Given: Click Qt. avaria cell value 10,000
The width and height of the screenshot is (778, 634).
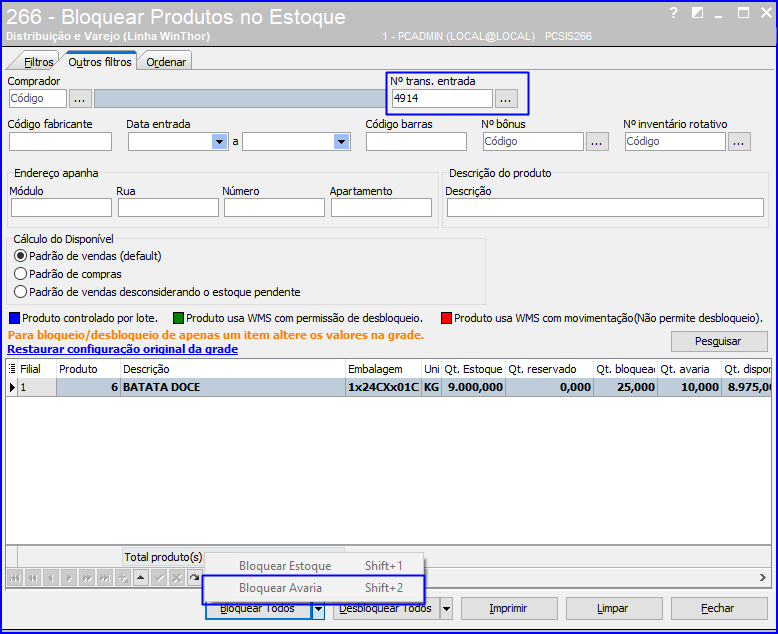Looking at the screenshot, I should click(689, 387).
